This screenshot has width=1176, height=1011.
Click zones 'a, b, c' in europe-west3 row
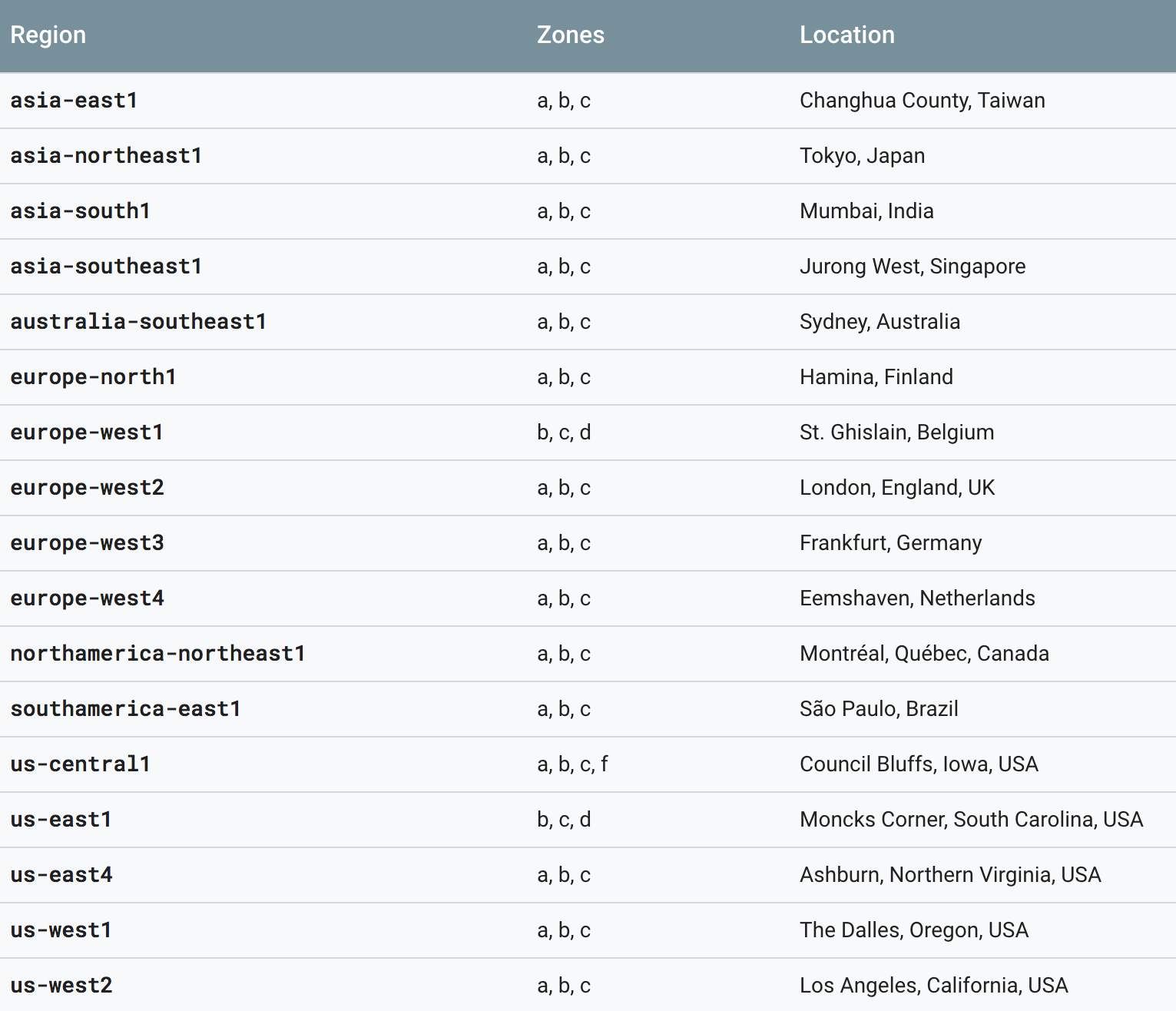pos(564,543)
